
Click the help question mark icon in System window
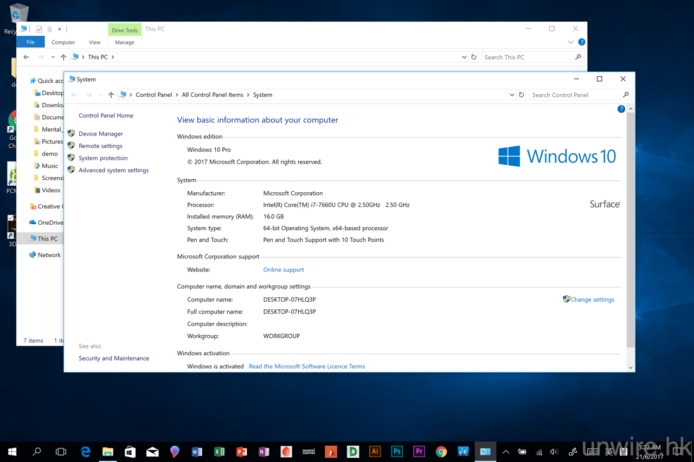point(621,109)
